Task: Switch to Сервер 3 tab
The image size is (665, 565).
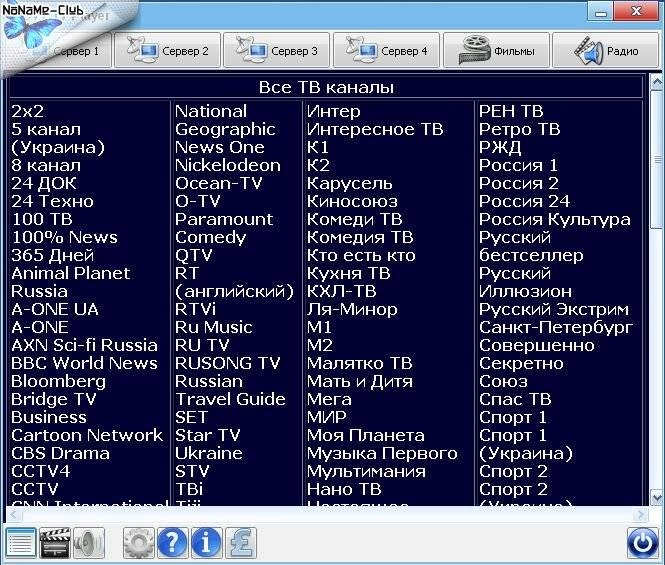Action: (x=277, y=50)
